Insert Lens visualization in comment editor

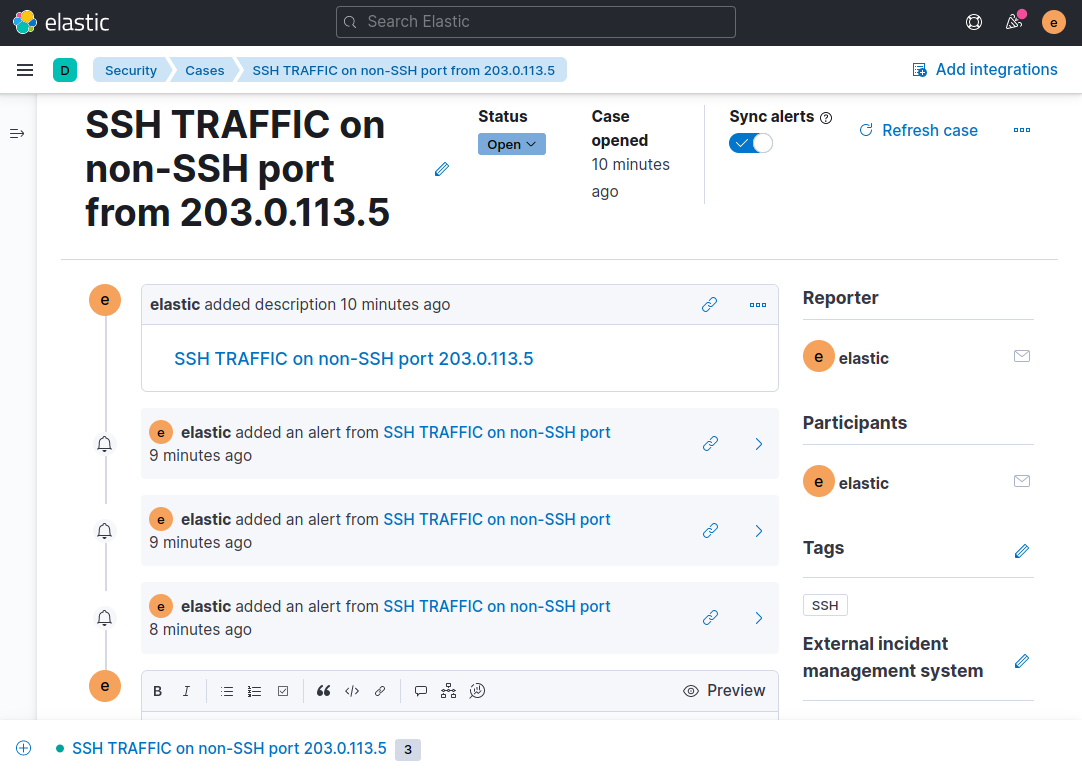click(477, 691)
